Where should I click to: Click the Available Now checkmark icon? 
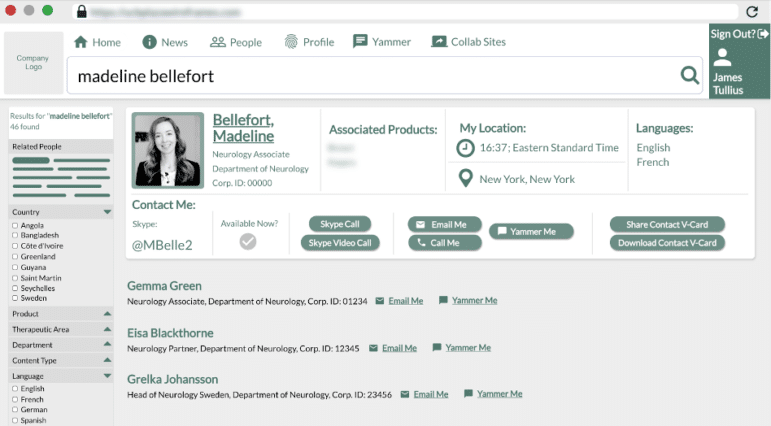(x=248, y=241)
